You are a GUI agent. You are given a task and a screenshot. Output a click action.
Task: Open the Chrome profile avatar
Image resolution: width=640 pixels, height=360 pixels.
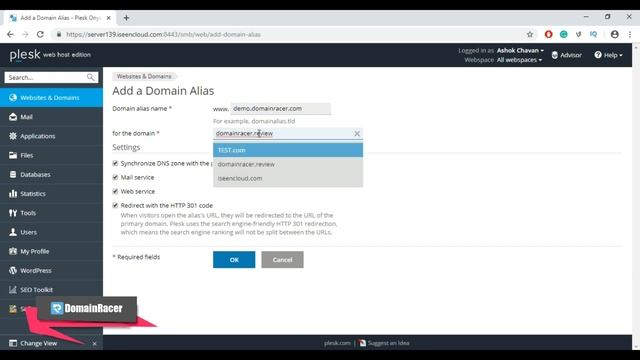[x=615, y=34]
